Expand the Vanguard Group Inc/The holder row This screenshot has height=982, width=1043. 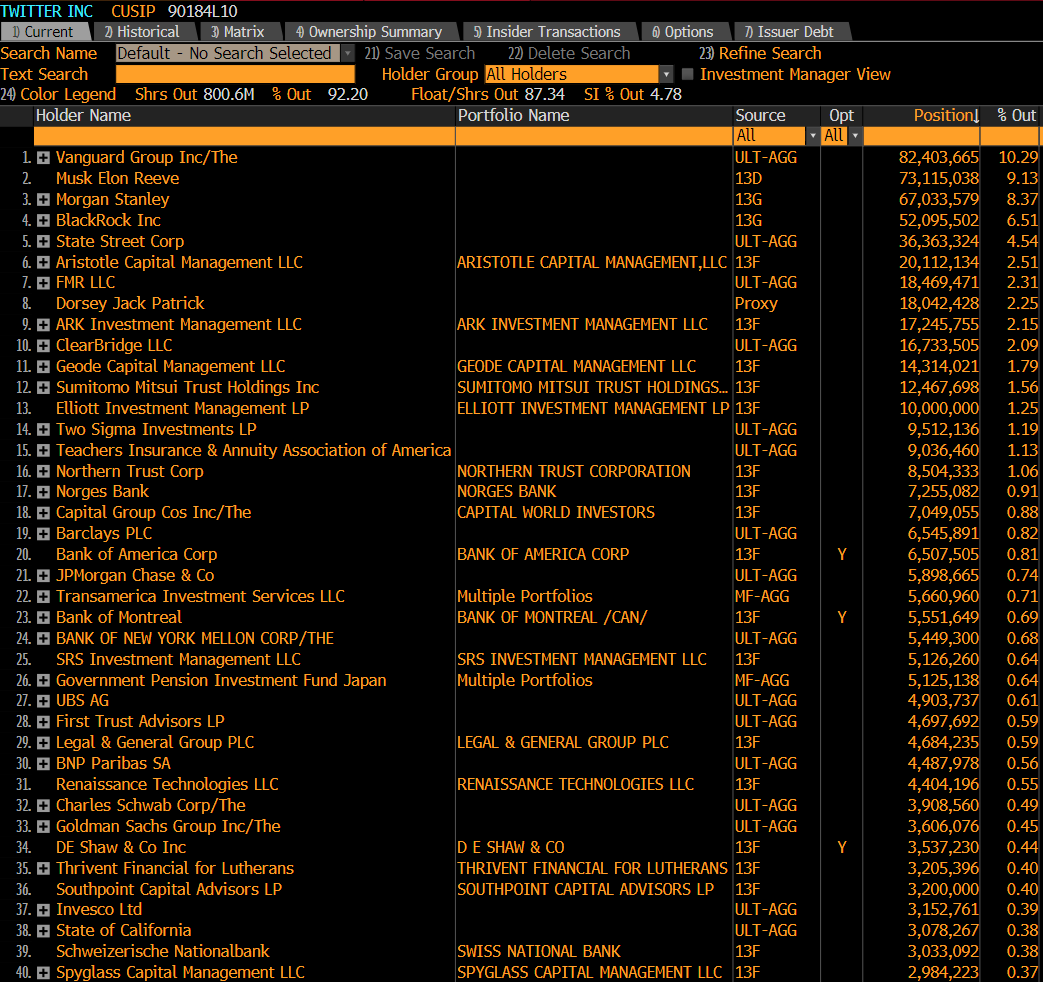pyautogui.click(x=43, y=158)
